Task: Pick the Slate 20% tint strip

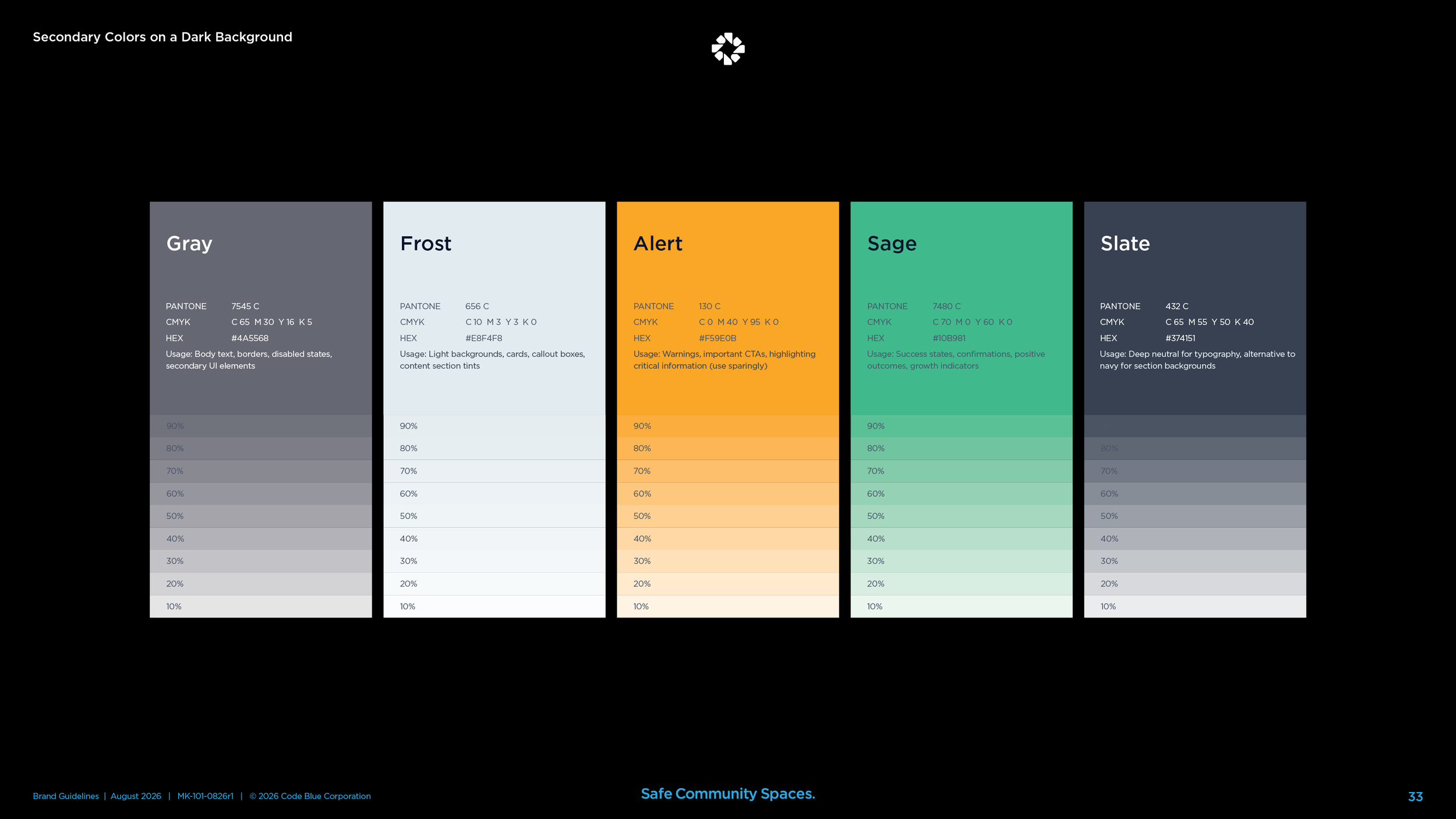Action: click(x=1195, y=584)
